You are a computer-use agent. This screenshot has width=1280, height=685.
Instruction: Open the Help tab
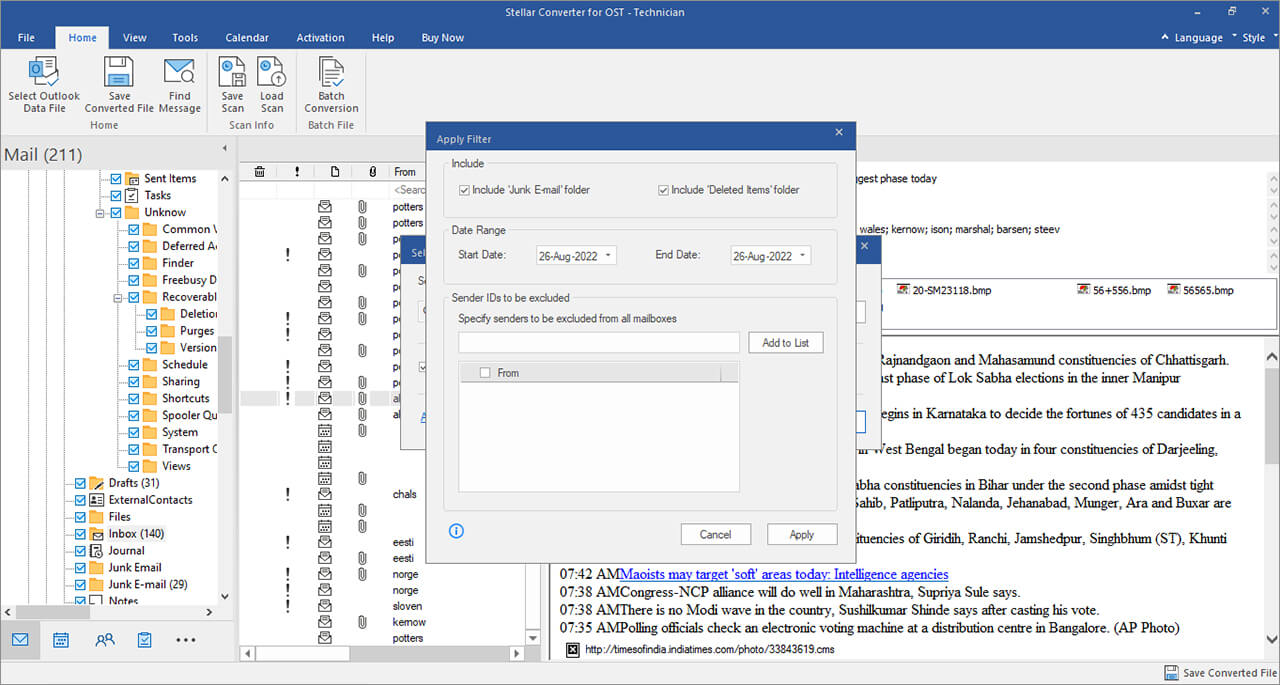click(x=383, y=38)
